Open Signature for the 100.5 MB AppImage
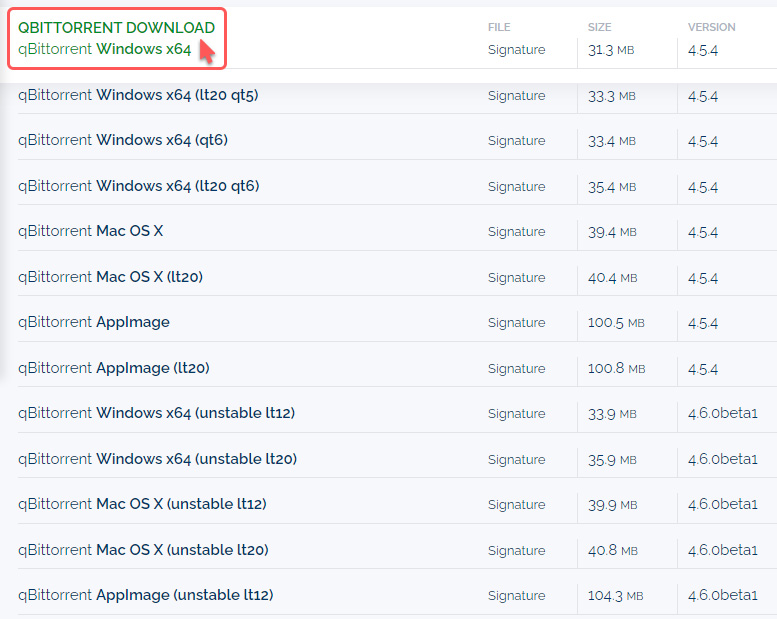Screen dimensions: 777x619 516,323
